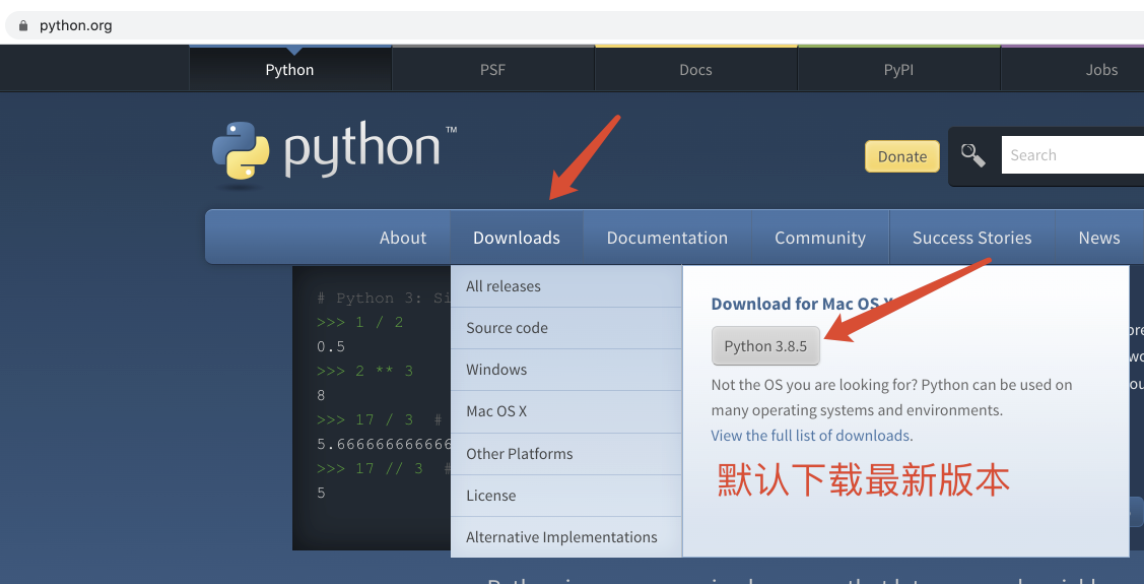Click the search magnifier icon
The image size is (1145, 584).
point(973,155)
